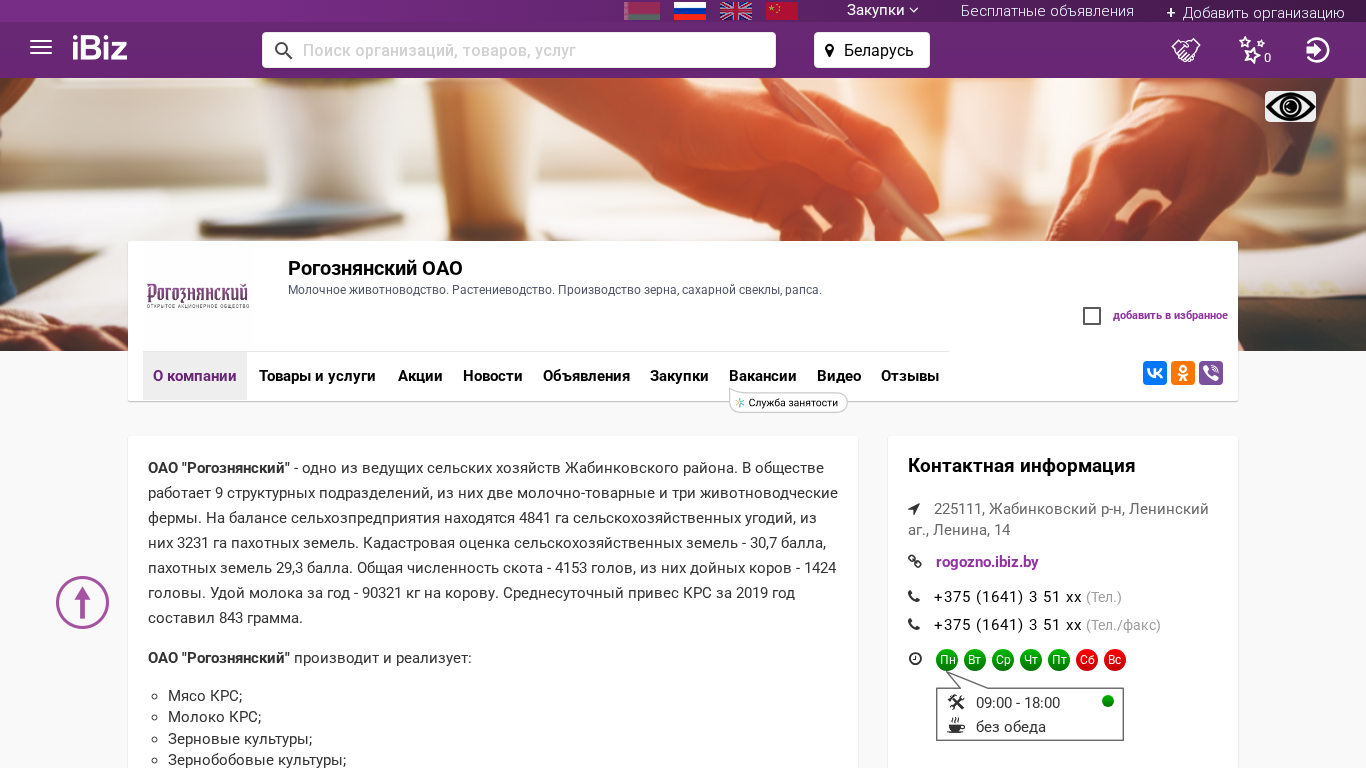Click the Рогознянский ОАО heading
The height and width of the screenshot is (768, 1366).
(x=375, y=268)
